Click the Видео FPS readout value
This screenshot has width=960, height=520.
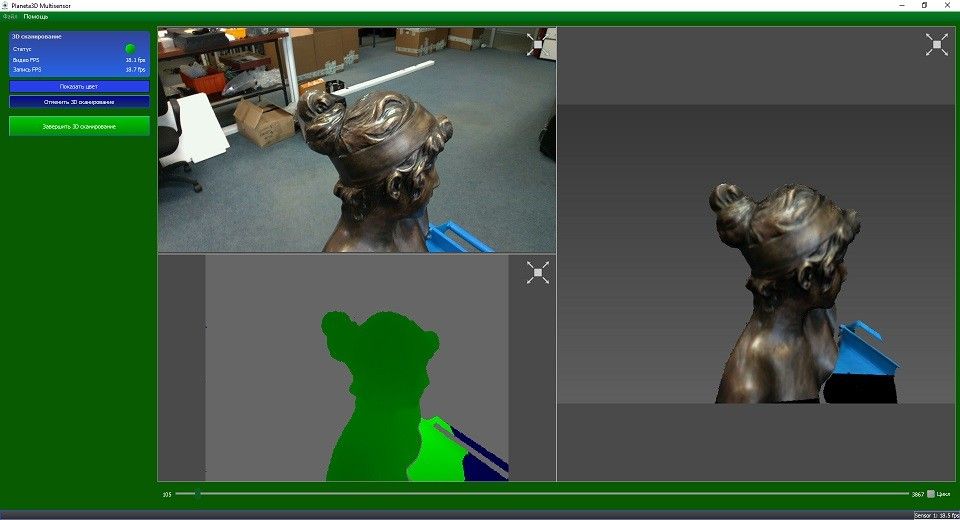135,60
